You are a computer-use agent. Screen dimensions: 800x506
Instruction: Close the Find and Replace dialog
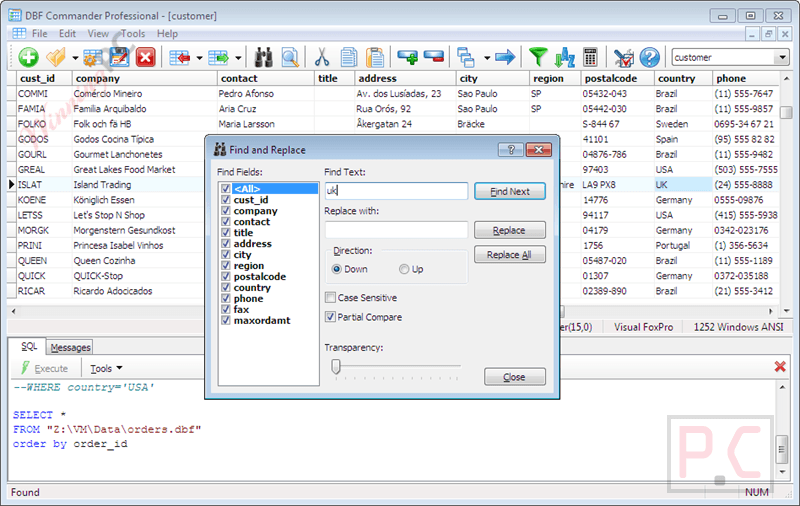538,149
